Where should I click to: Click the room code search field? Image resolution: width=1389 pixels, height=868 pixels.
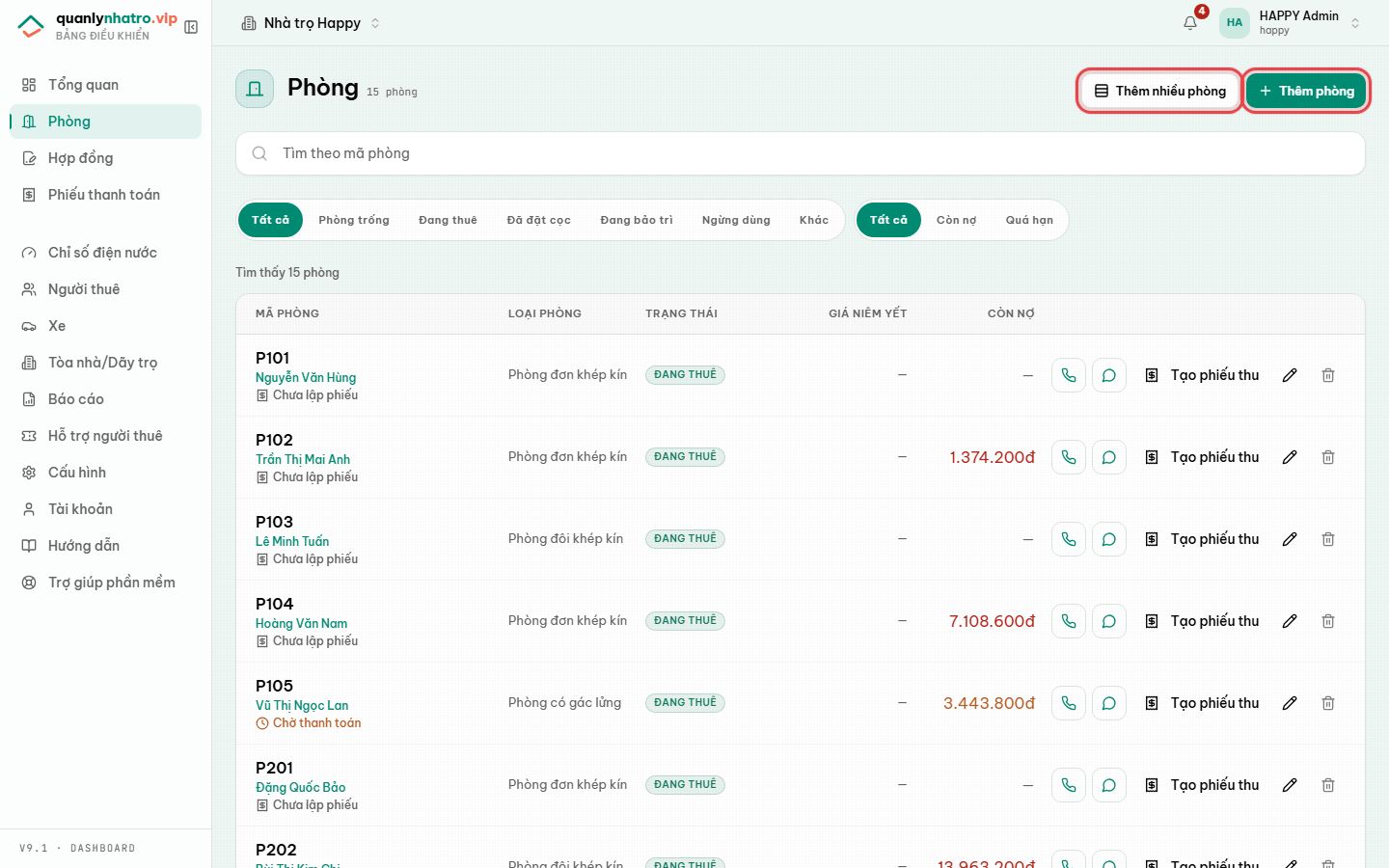click(x=801, y=153)
